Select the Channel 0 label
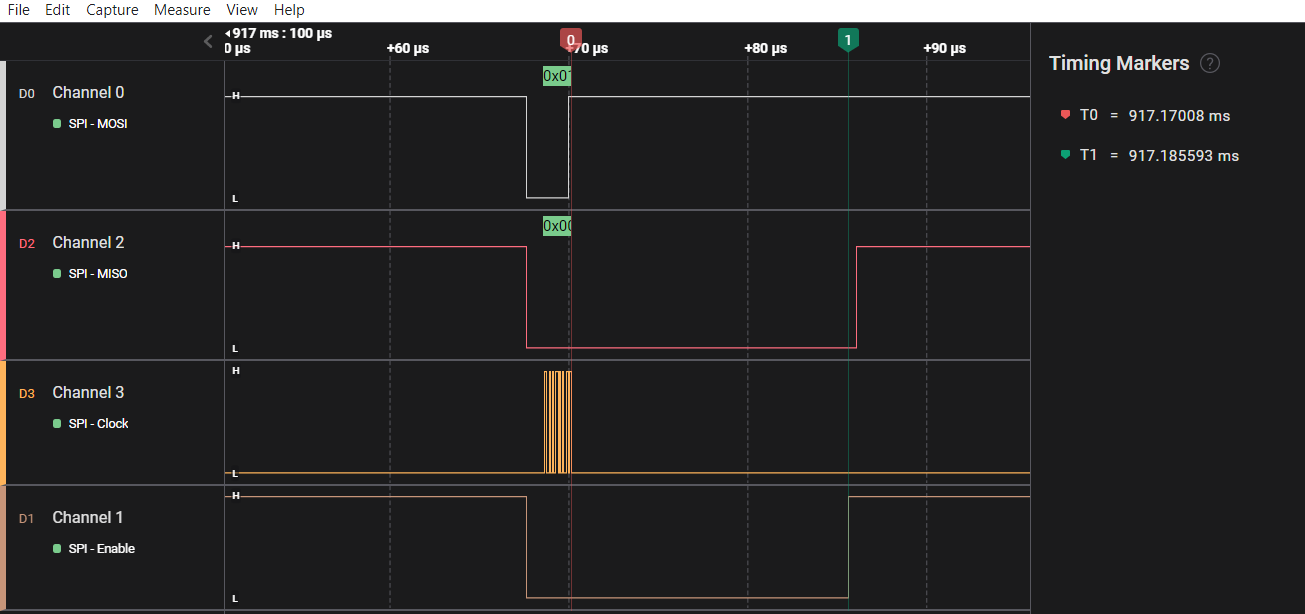The height and width of the screenshot is (614, 1305). [88, 92]
